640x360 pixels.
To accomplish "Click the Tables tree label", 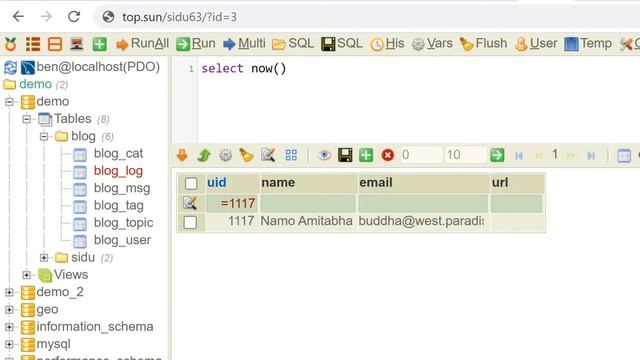I will (x=73, y=119).
